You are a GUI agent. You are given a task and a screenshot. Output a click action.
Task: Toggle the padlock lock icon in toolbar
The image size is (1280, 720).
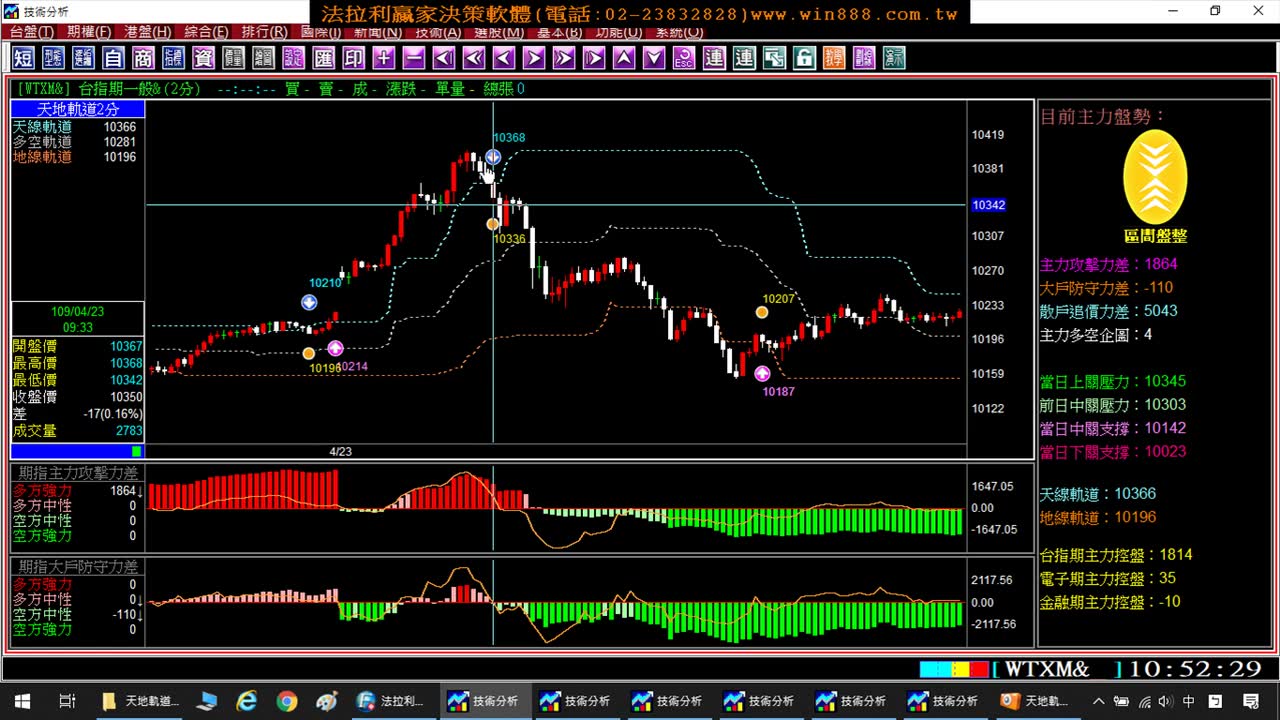(803, 58)
